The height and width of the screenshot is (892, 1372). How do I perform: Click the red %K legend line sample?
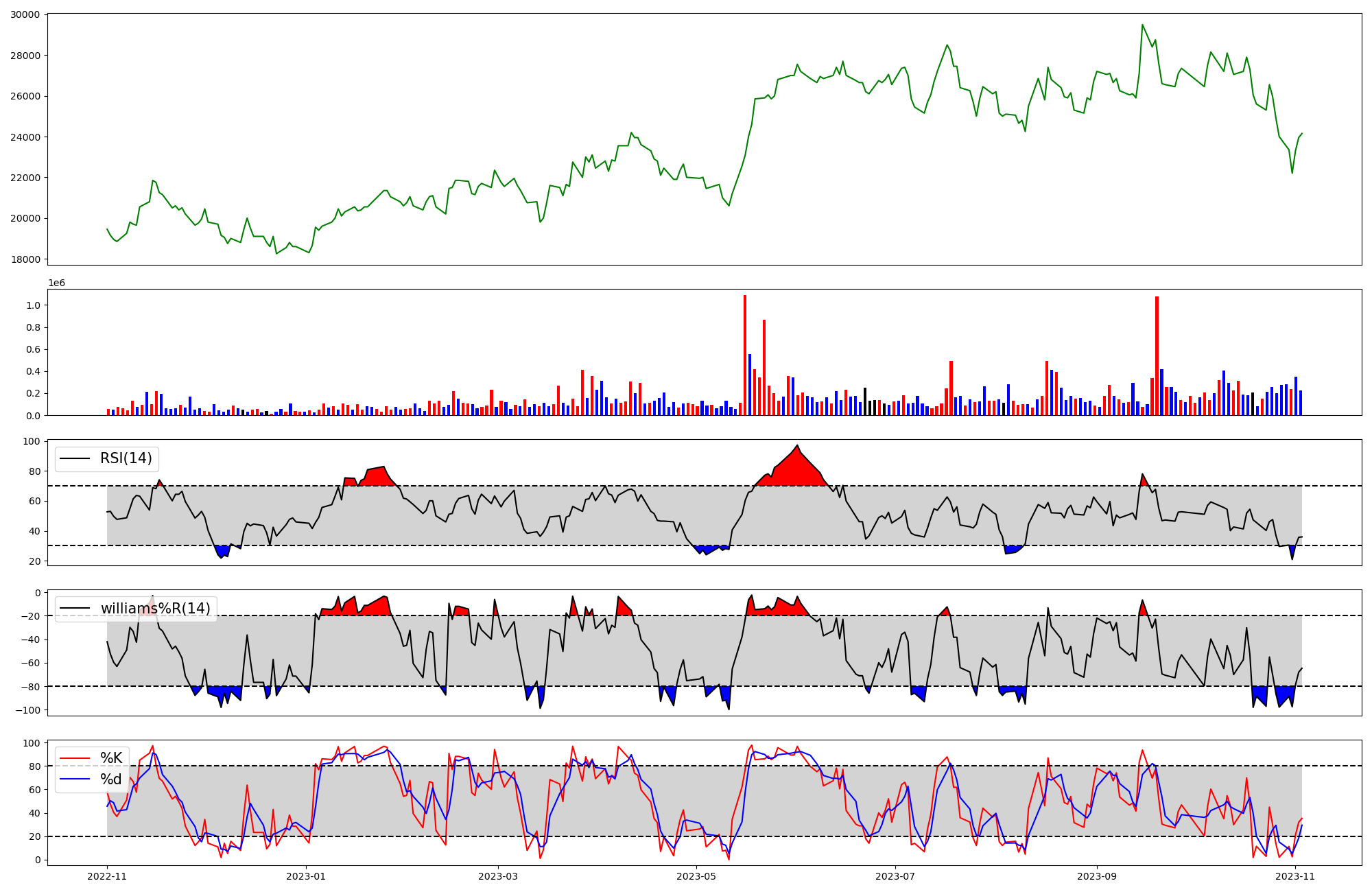[x=75, y=758]
